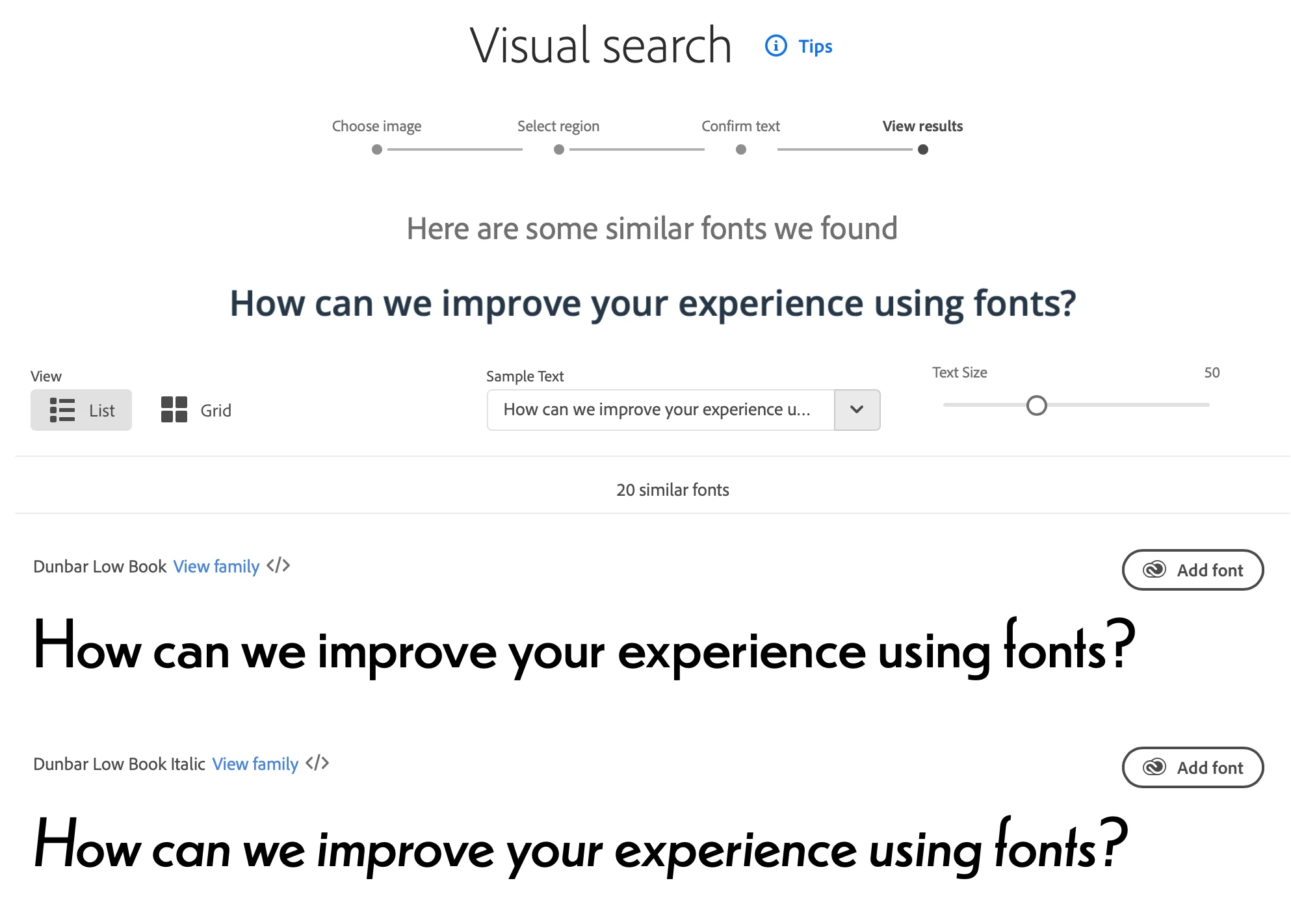Click the Text Size slider handle

point(1036,405)
